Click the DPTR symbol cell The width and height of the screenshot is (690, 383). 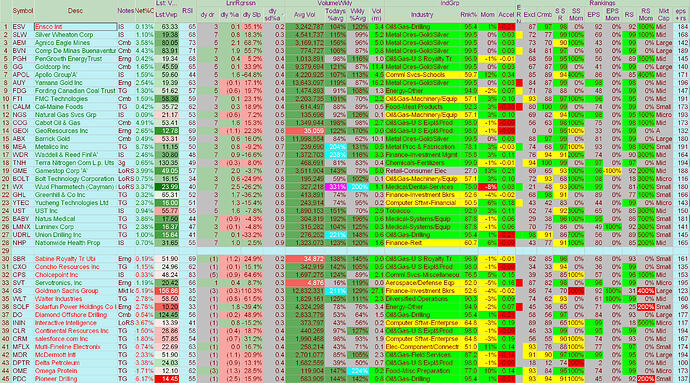22,363
